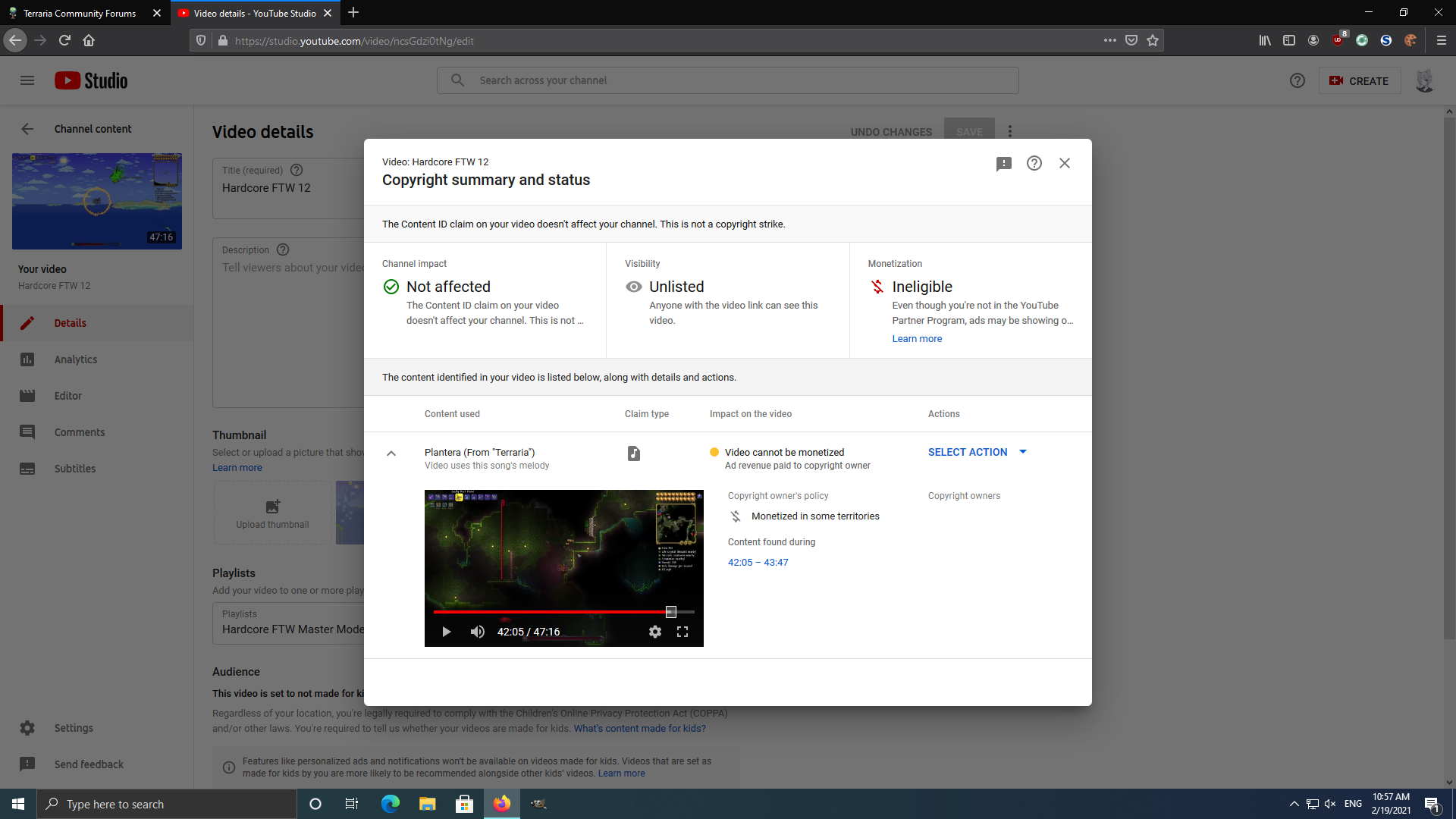Viewport: 1456px width, 819px height.
Task: Open the Windows Start menu
Action: tap(18, 804)
